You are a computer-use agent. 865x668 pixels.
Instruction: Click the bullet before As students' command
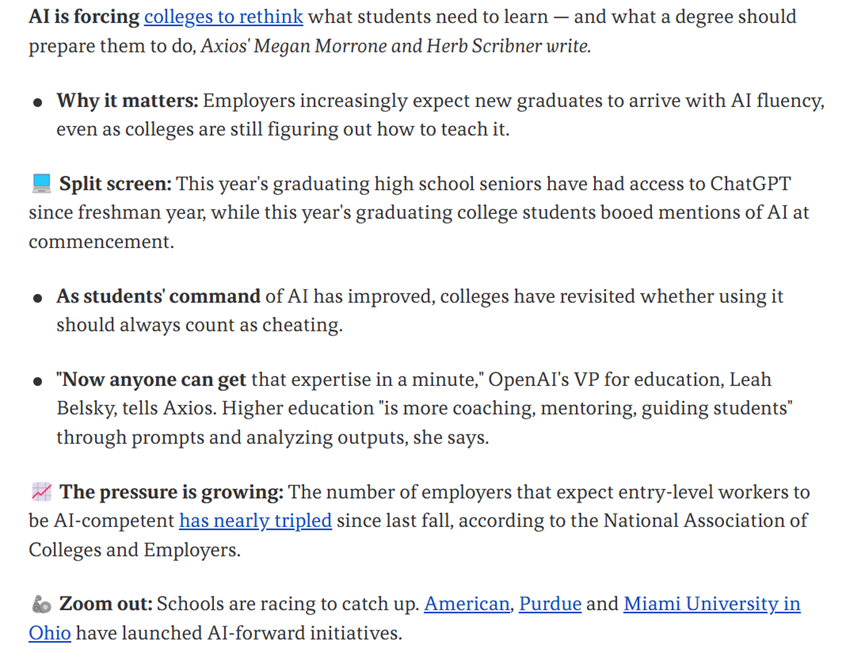tap(38, 298)
